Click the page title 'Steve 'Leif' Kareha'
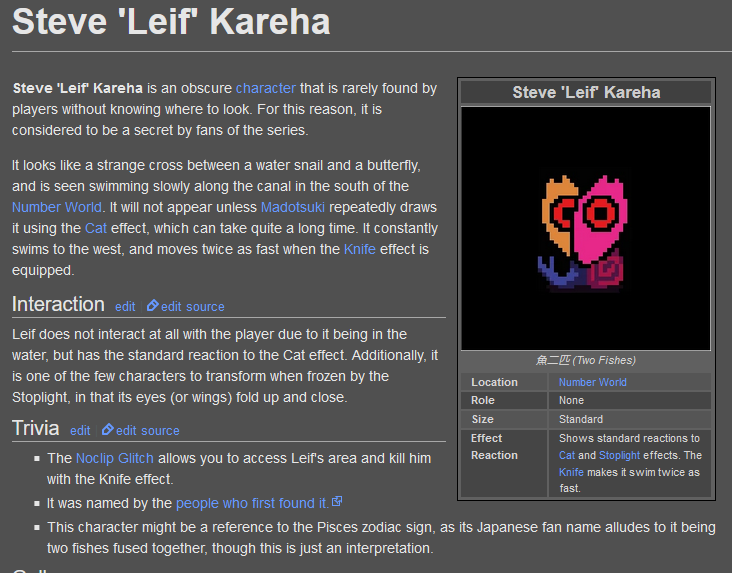The image size is (732, 573). pyautogui.click(x=171, y=21)
